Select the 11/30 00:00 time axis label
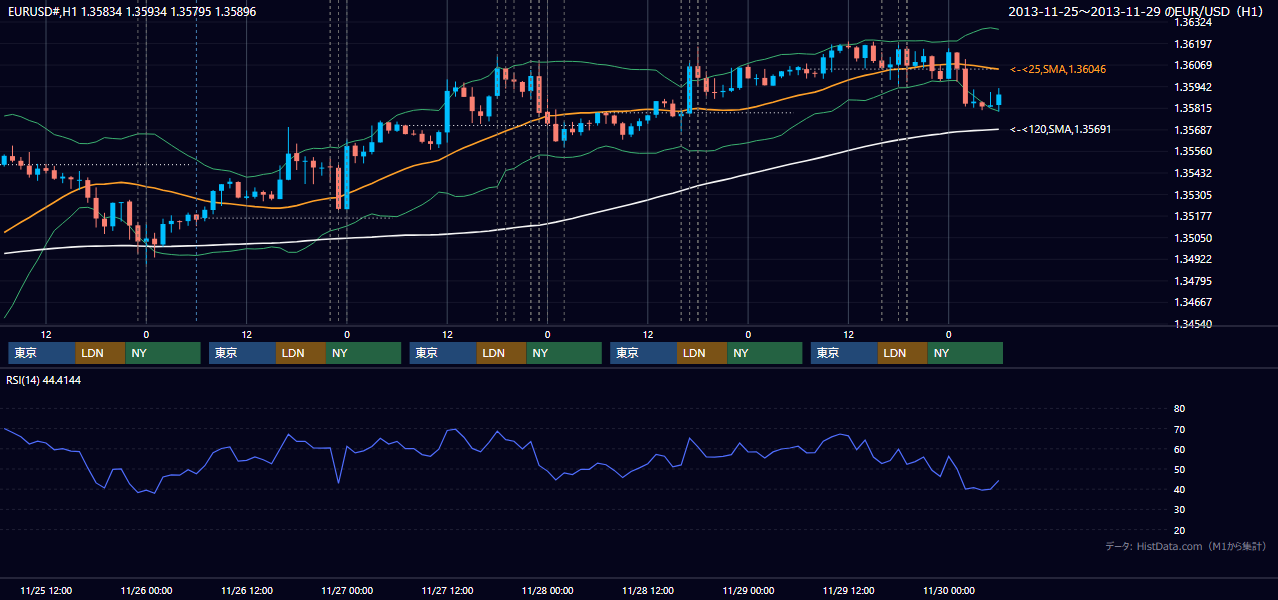 click(x=949, y=590)
